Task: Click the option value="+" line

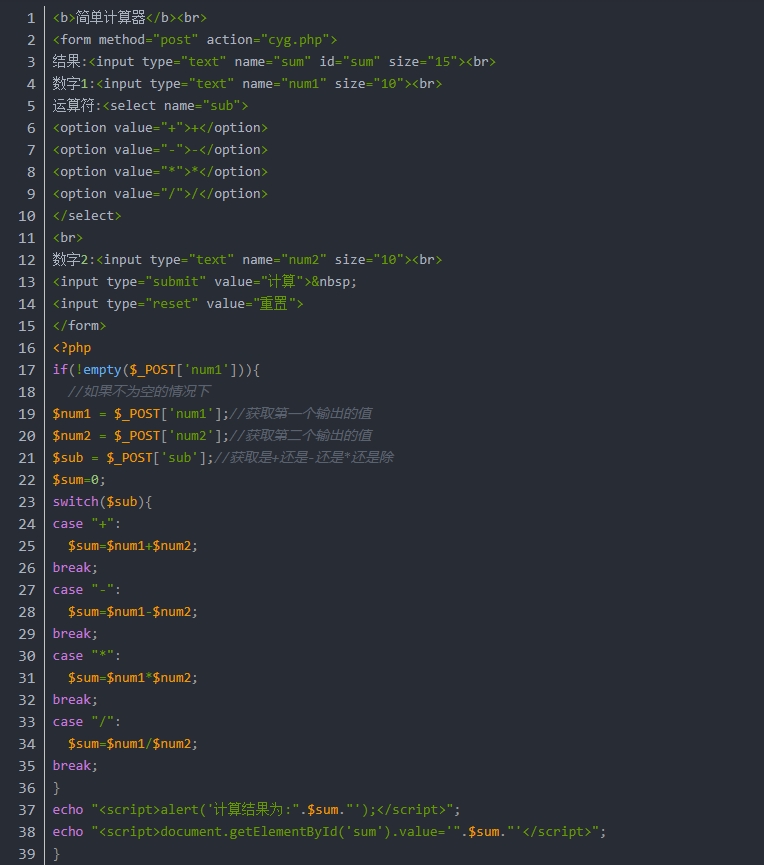Action: (160, 127)
